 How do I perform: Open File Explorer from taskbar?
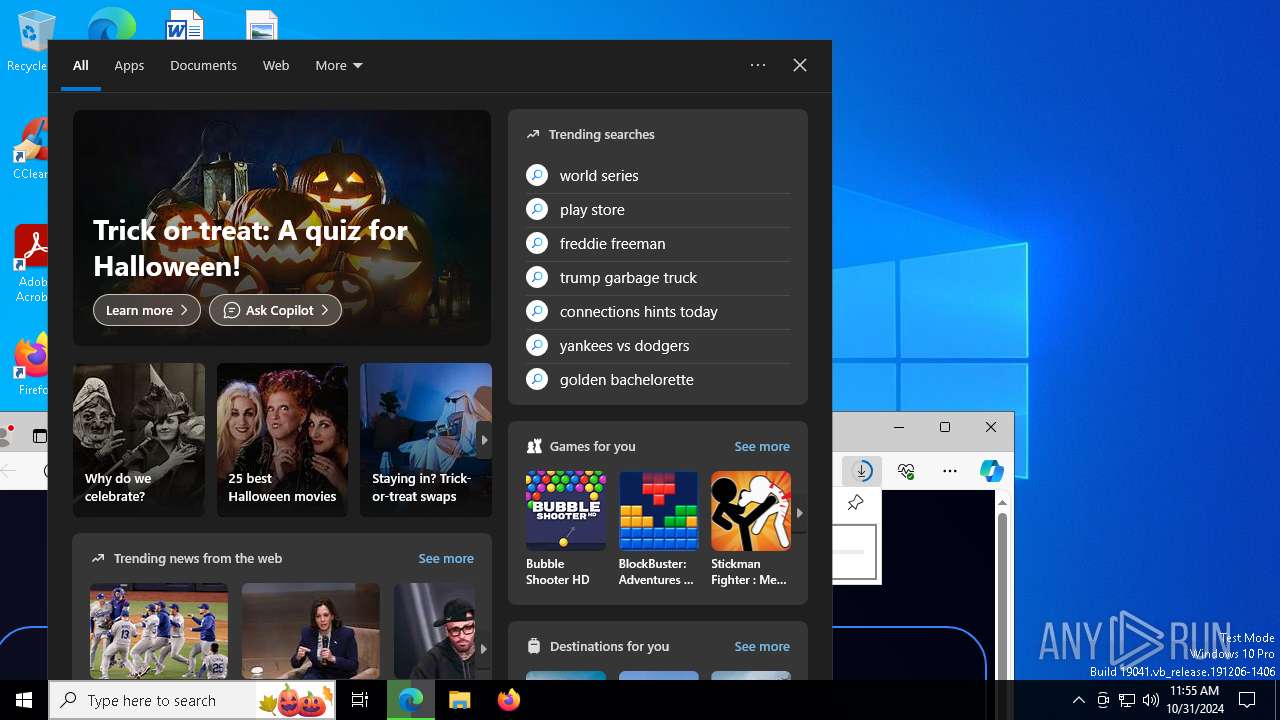point(460,700)
